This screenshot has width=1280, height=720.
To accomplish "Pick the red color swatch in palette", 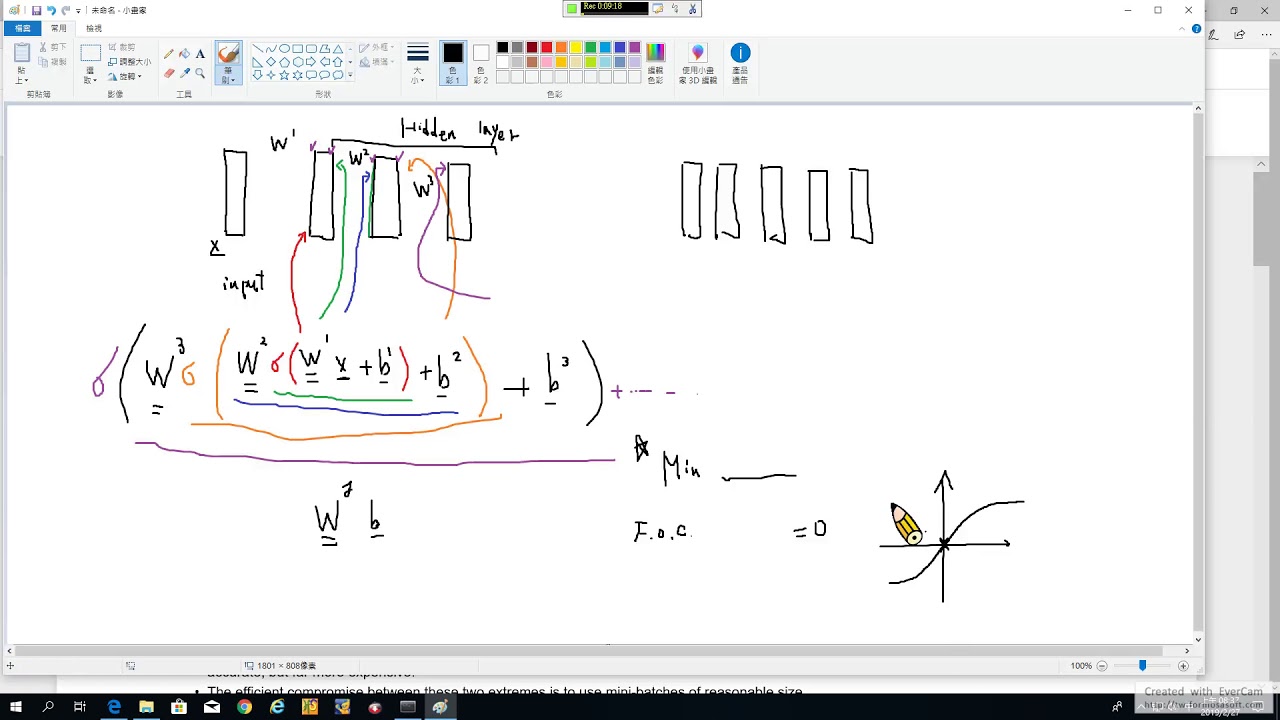I will click(x=546, y=47).
